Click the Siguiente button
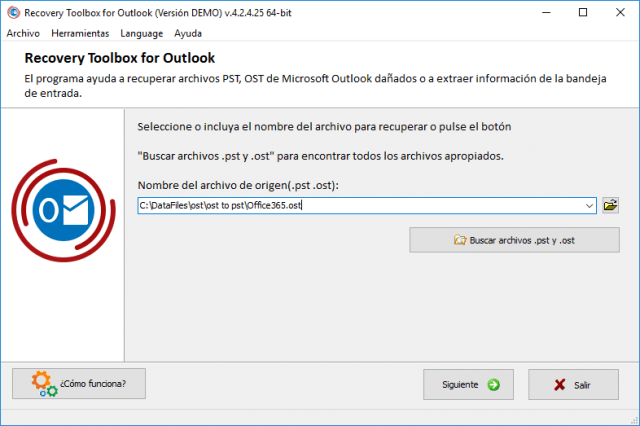 pyautogui.click(x=468, y=384)
